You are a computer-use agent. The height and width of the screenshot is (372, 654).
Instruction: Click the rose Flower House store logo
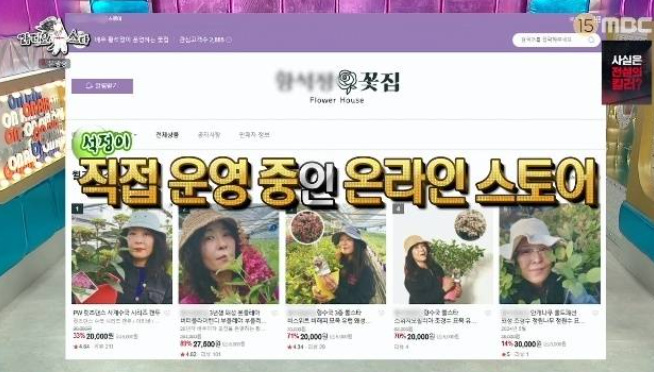[x=337, y=86]
